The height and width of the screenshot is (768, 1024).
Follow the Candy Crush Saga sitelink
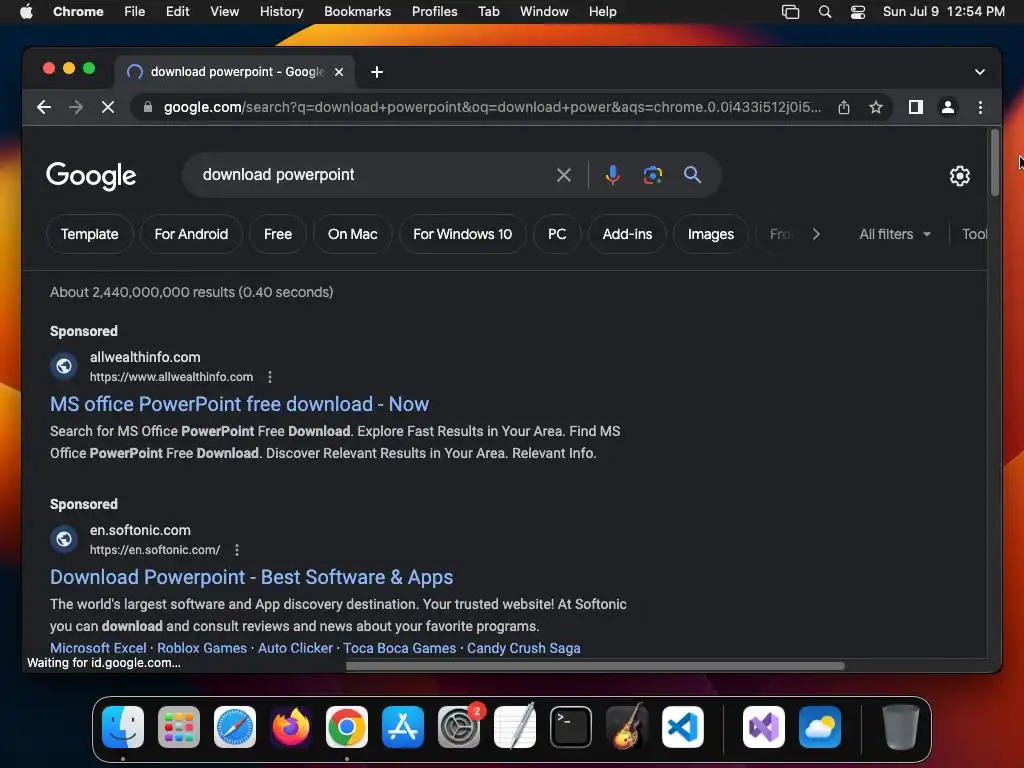tap(523, 648)
